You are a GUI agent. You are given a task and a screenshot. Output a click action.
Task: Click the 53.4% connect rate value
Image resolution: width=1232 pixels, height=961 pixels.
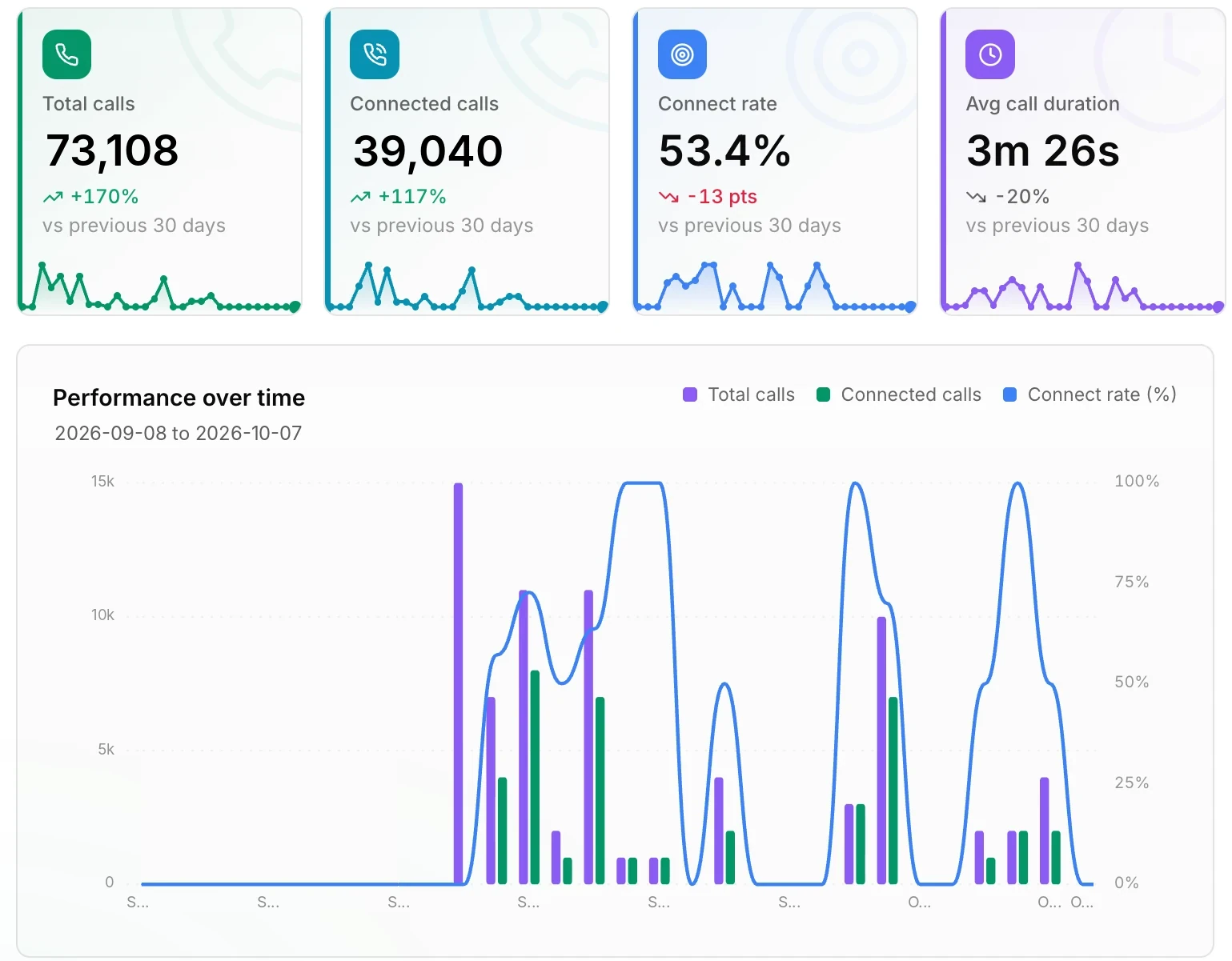724,151
